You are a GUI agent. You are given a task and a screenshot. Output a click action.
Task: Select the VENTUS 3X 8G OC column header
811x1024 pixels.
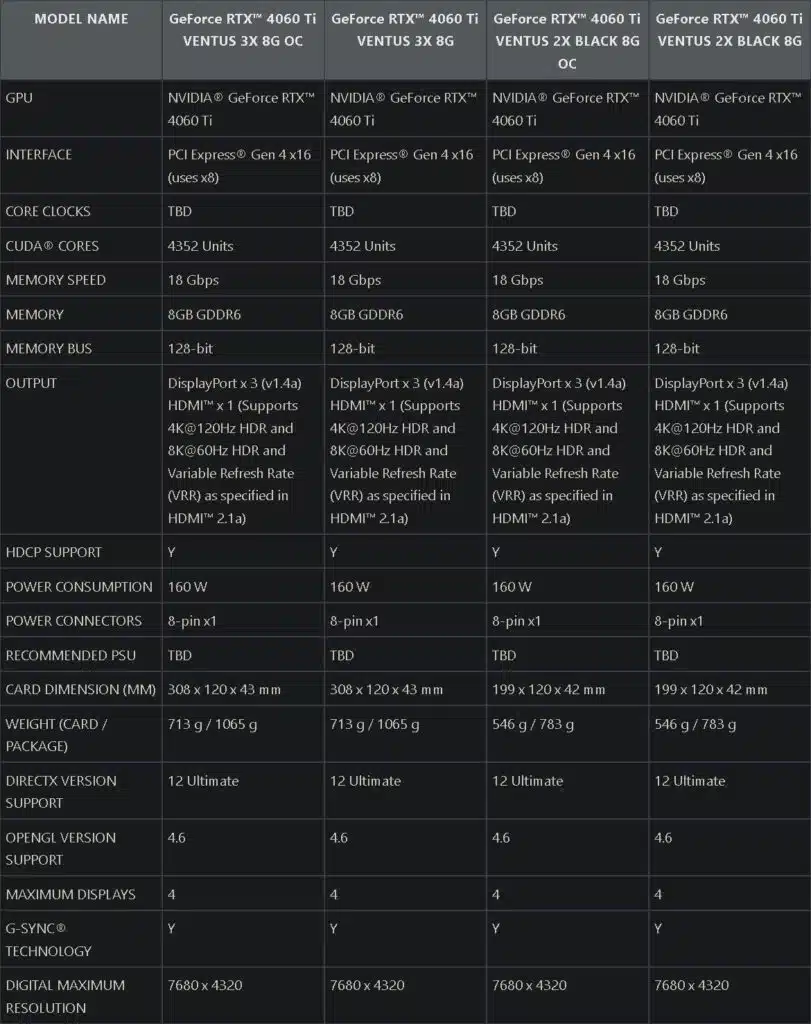tap(242, 30)
